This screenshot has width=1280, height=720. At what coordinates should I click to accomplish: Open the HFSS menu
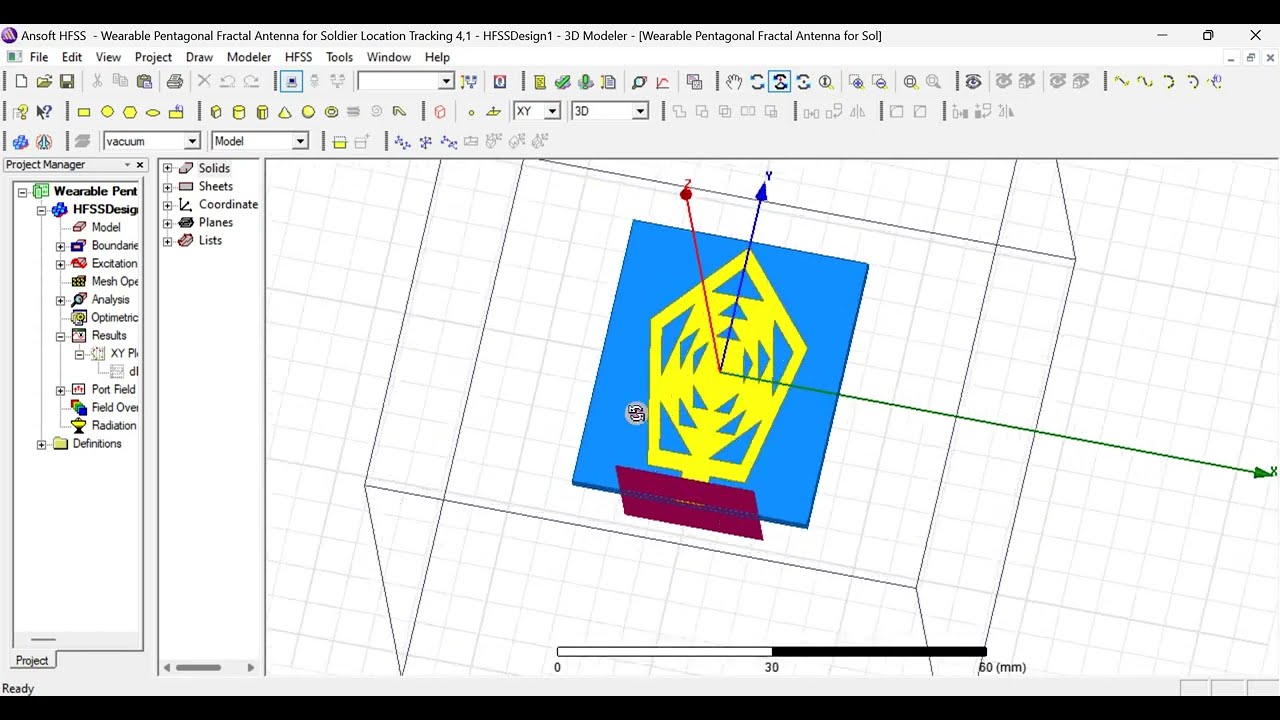tap(298, 57)
